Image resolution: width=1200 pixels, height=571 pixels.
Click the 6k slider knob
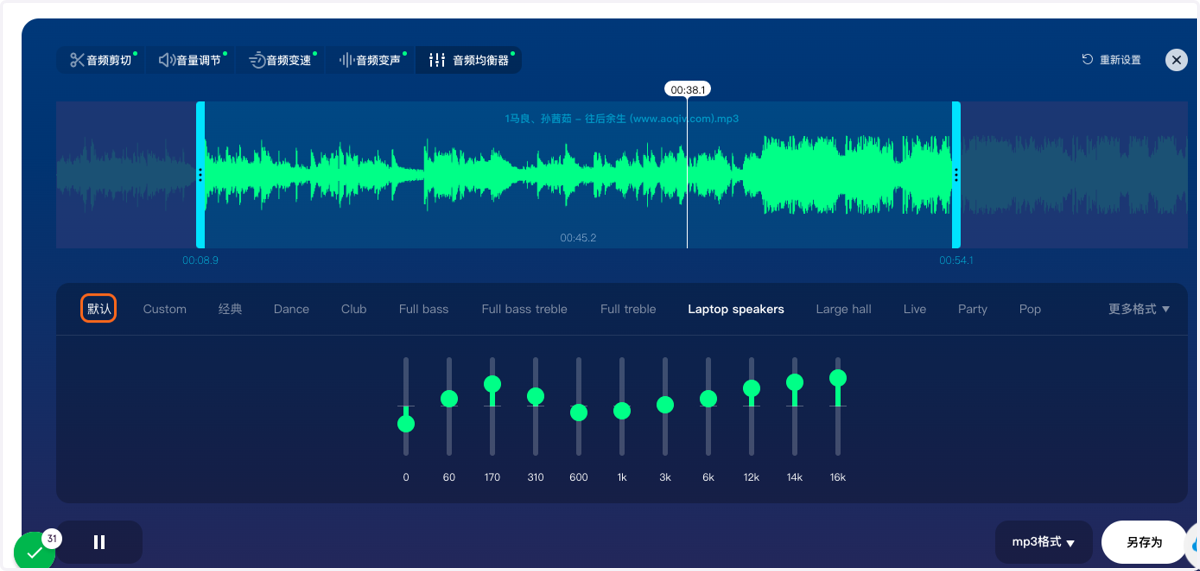click(x=708, y=399)
